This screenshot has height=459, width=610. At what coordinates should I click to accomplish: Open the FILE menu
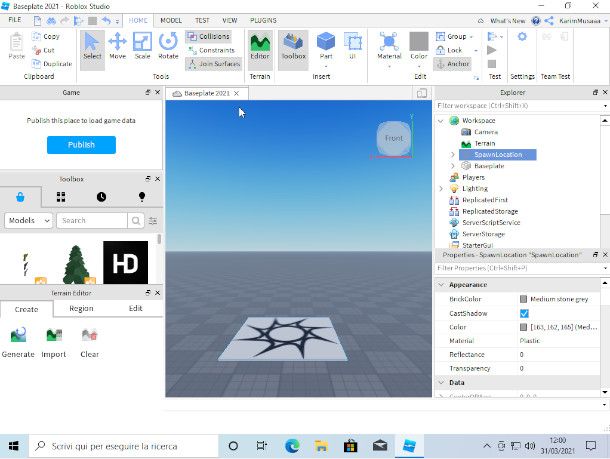click(15, 20)
